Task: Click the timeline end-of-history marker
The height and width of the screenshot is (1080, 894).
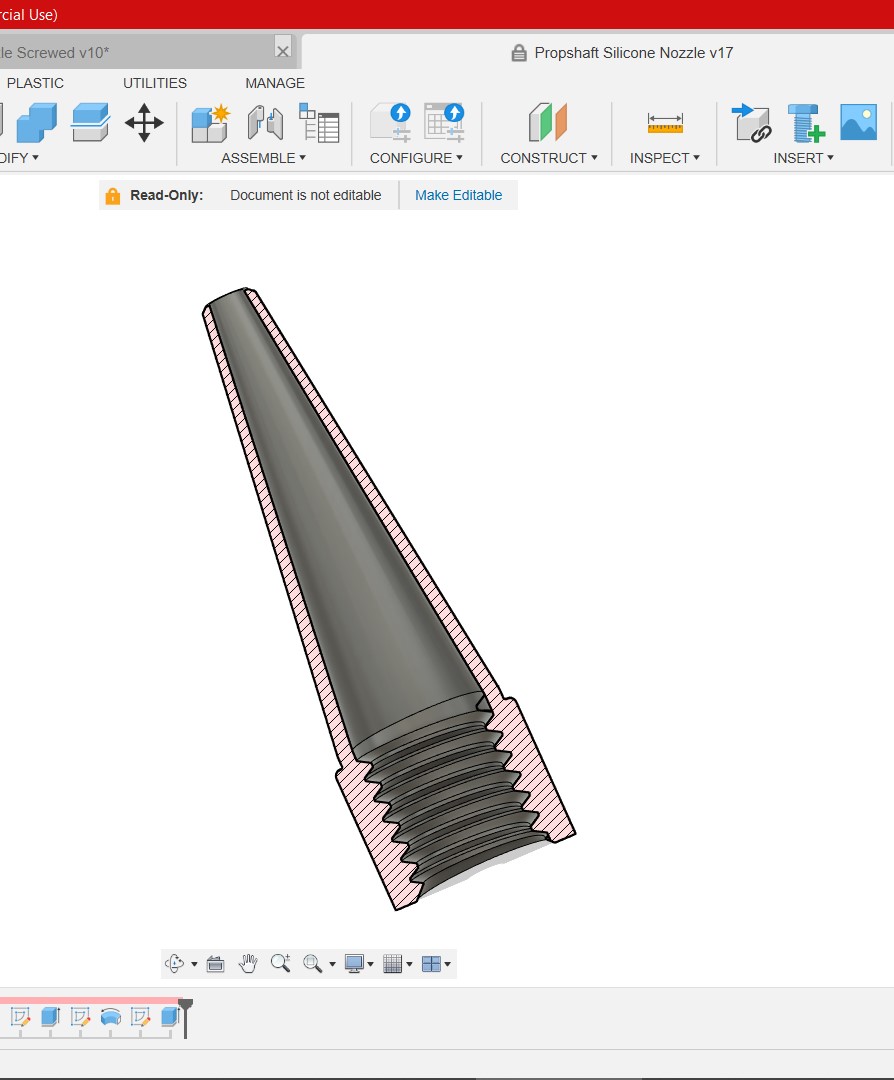Action: pos(185,1018)
